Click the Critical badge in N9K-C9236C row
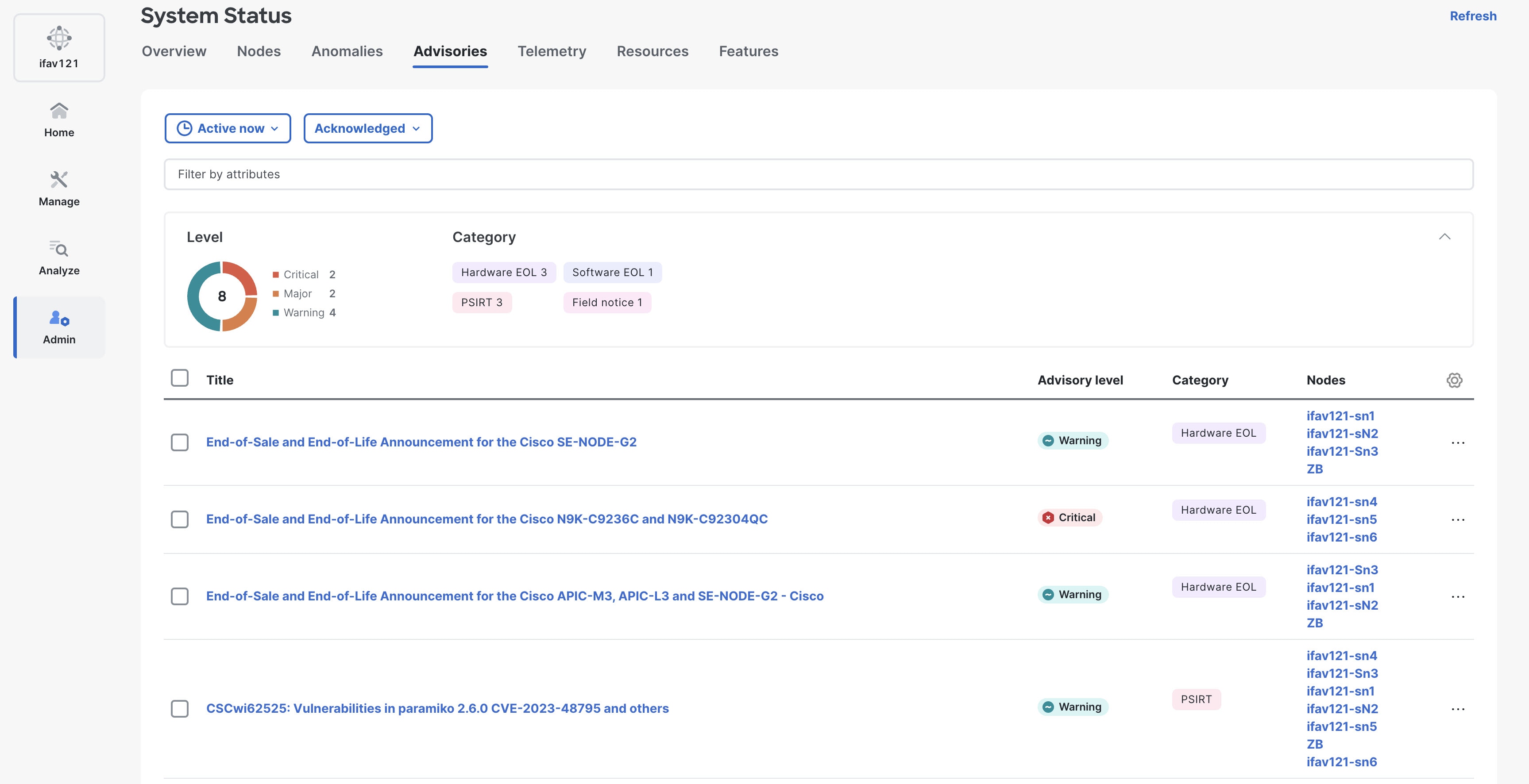 1070,518
